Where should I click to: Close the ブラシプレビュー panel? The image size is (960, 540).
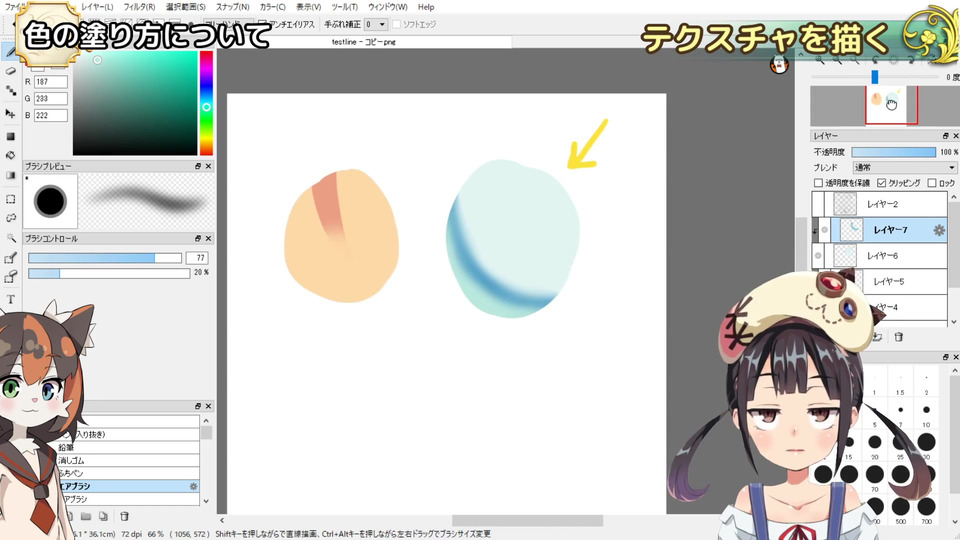coord(208,167)
